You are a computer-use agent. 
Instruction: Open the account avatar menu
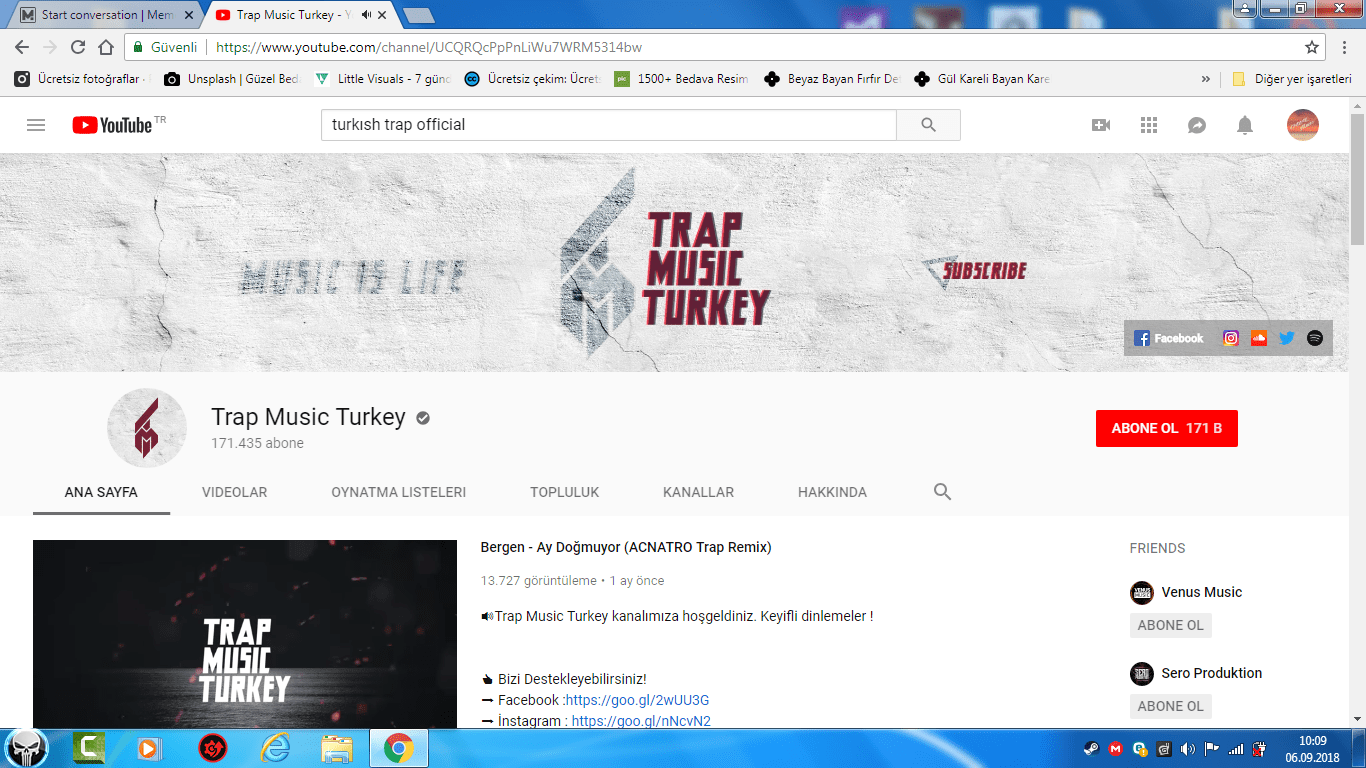(1303, 125)
